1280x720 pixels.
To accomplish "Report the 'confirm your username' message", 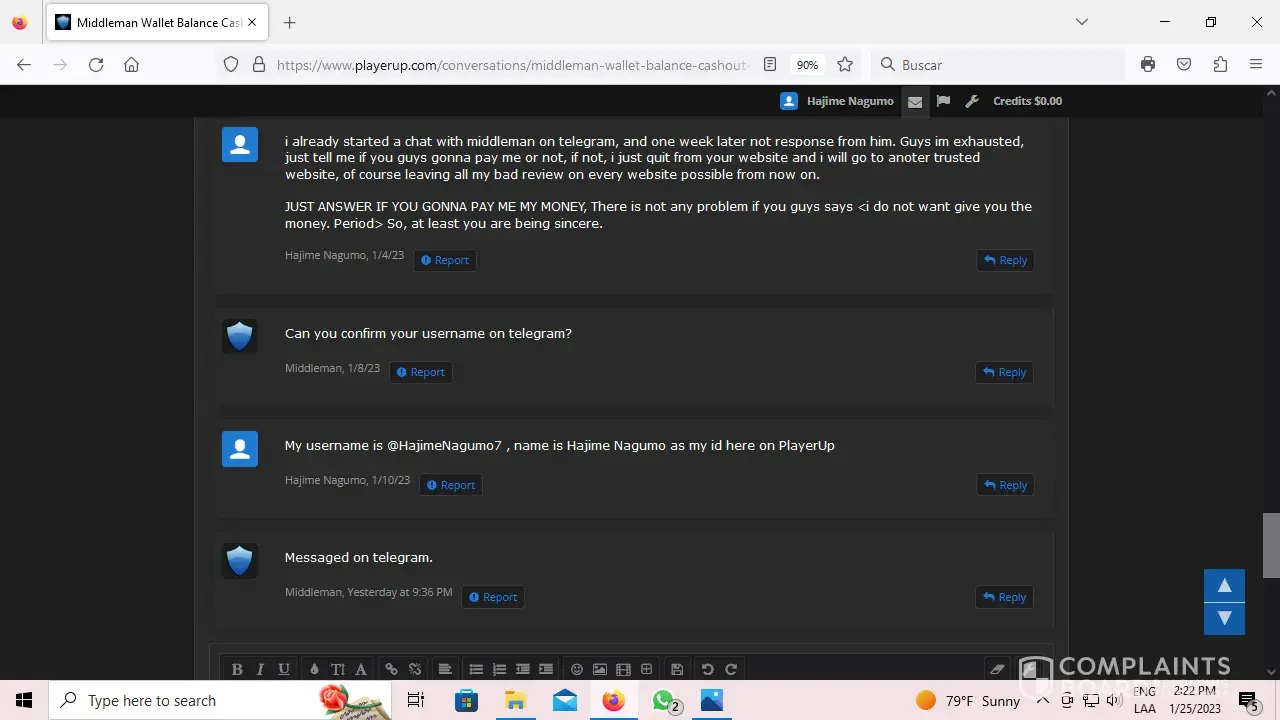I will pyautogui.click(x=420, y=372).
